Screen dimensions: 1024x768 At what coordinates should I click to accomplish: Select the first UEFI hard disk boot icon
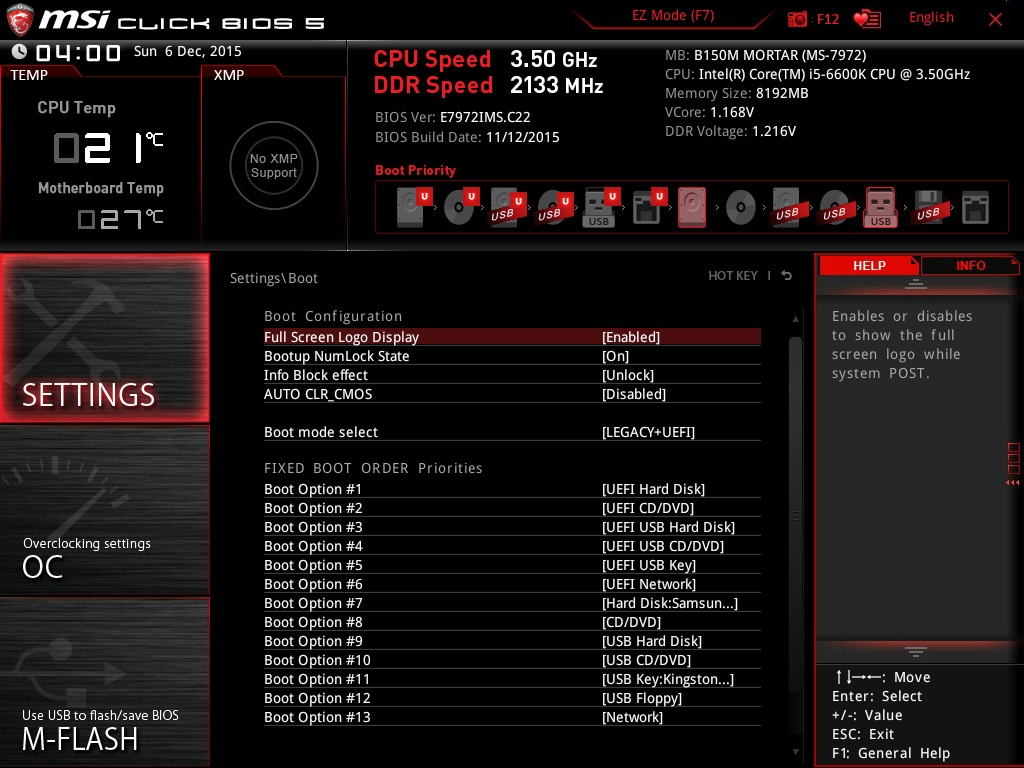(410, 209)
